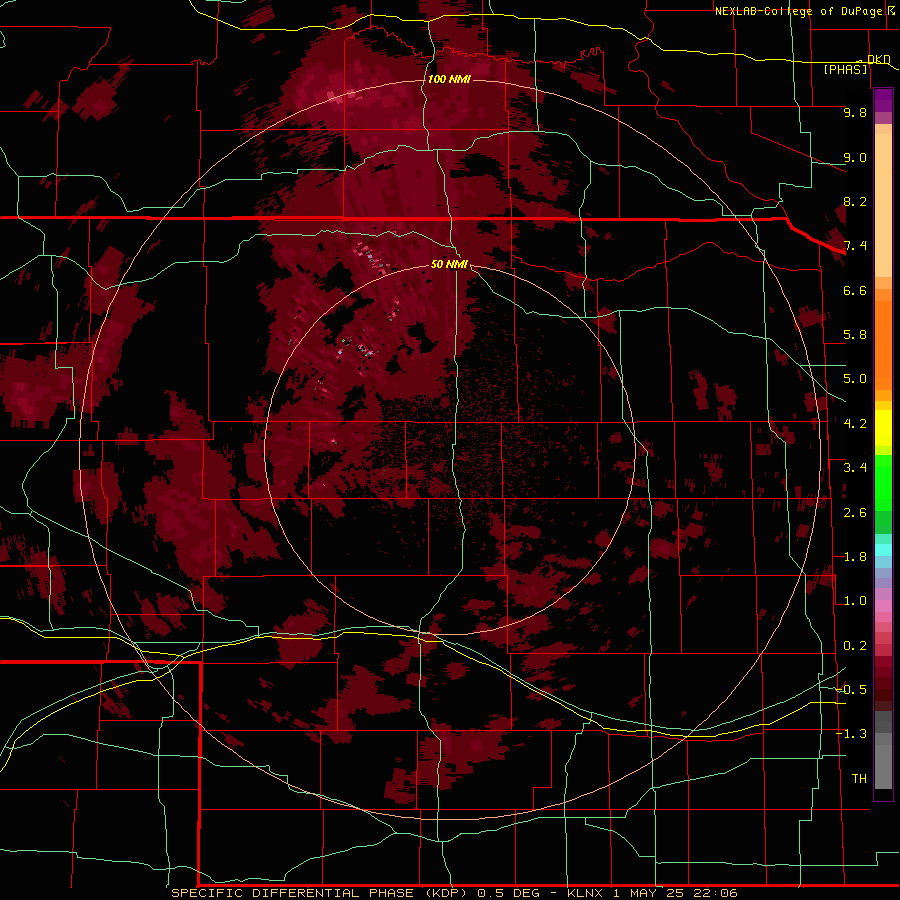Viewport: 900px width, 900px height.
Task: Select the yellow segment of the color bar
Action: [883, 428]
